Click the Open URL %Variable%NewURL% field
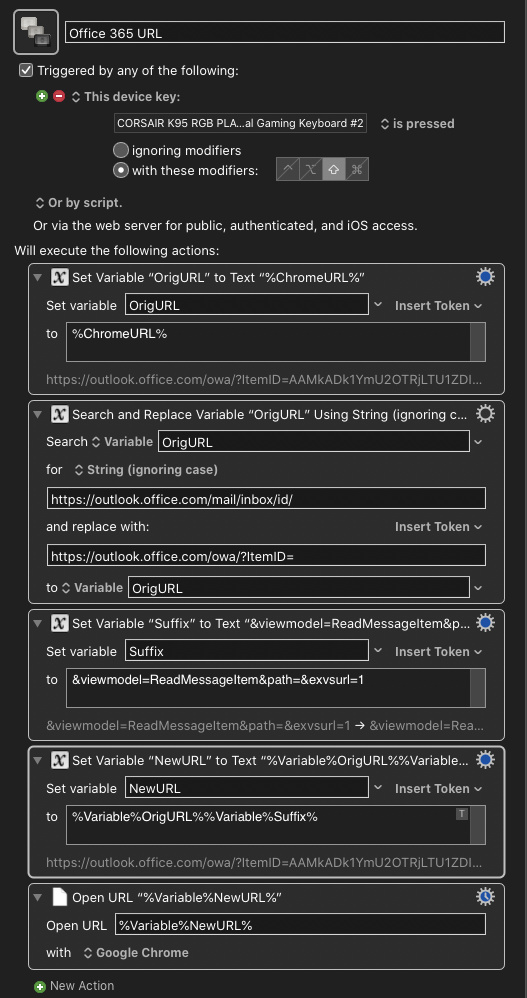The height and width of the screenshot is (998, 527). click(x=300, y=925)
